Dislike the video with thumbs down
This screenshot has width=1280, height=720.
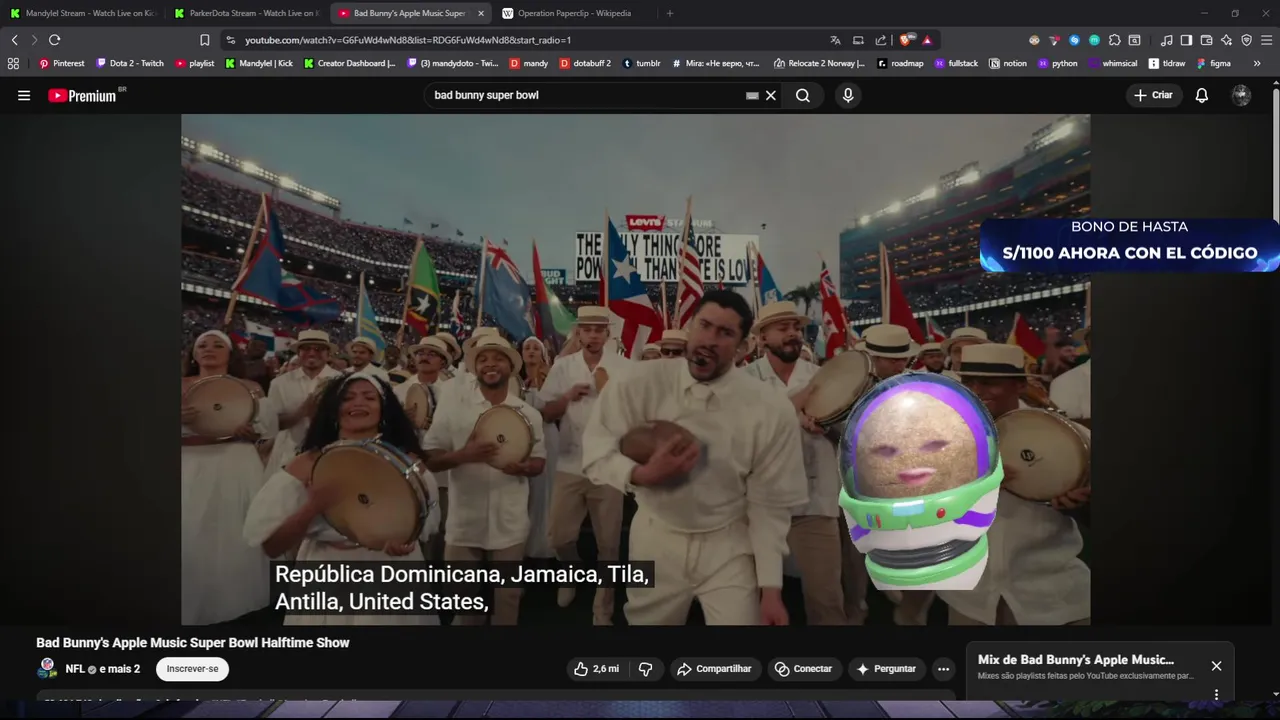(x=646, y=669)
